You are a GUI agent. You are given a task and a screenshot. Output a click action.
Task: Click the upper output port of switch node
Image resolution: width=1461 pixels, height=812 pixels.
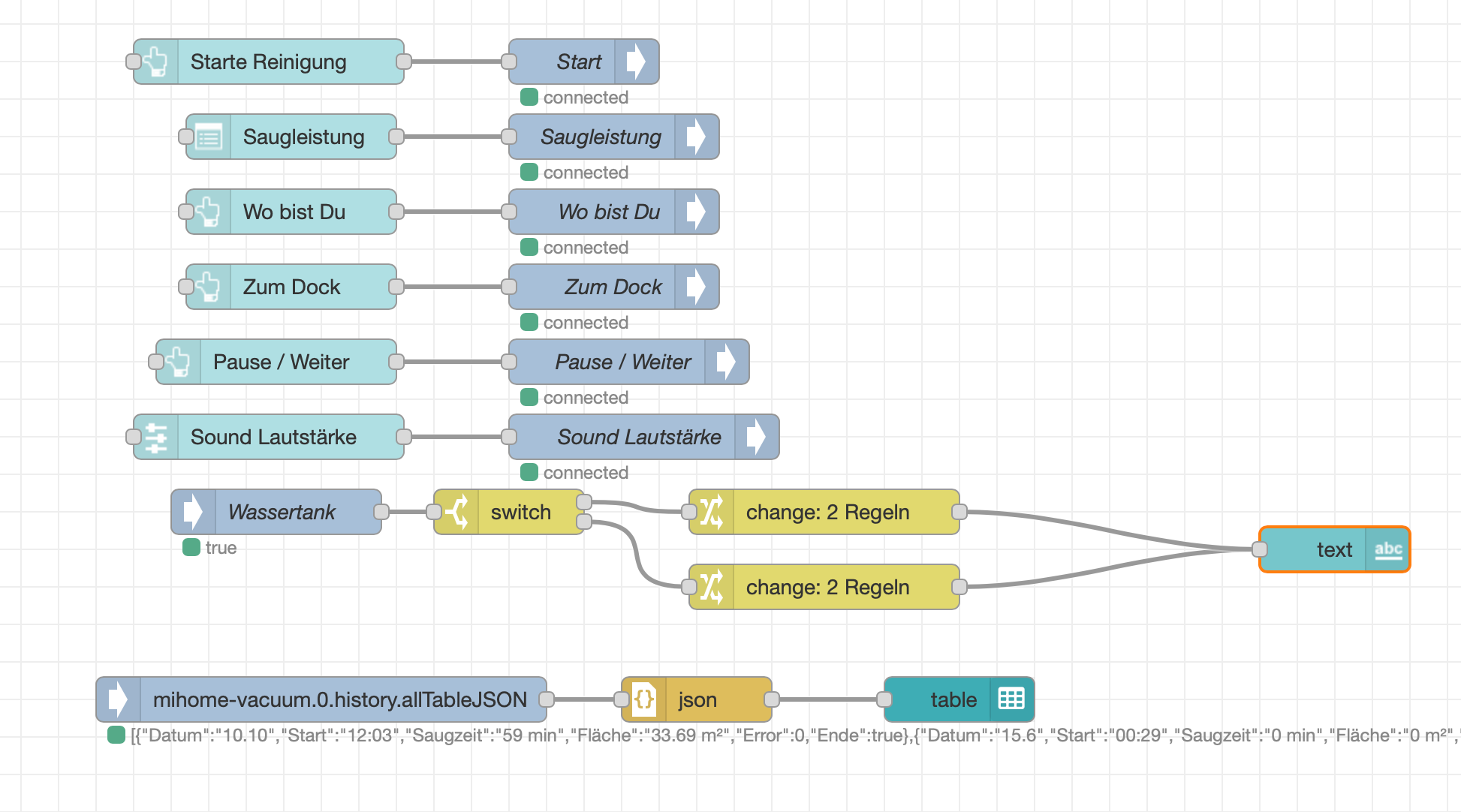coord(584,502)
